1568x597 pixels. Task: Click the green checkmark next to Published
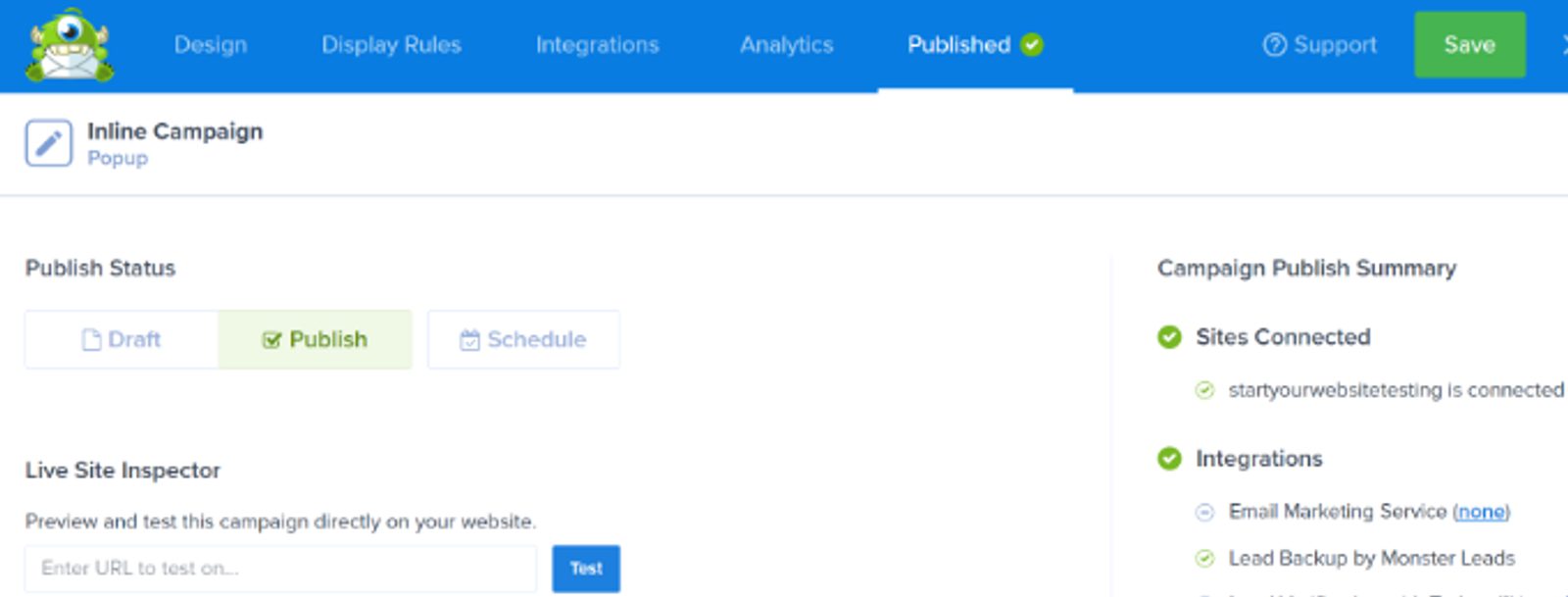[x=1030, y=44]
